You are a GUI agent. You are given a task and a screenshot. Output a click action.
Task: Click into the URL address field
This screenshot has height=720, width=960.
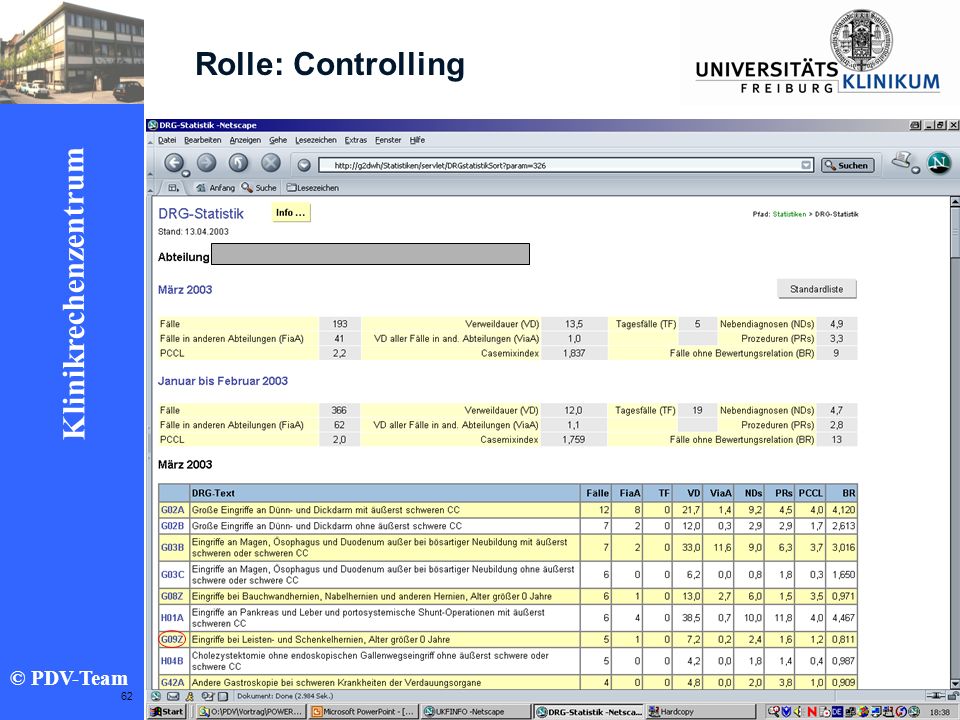pos(566,165)
